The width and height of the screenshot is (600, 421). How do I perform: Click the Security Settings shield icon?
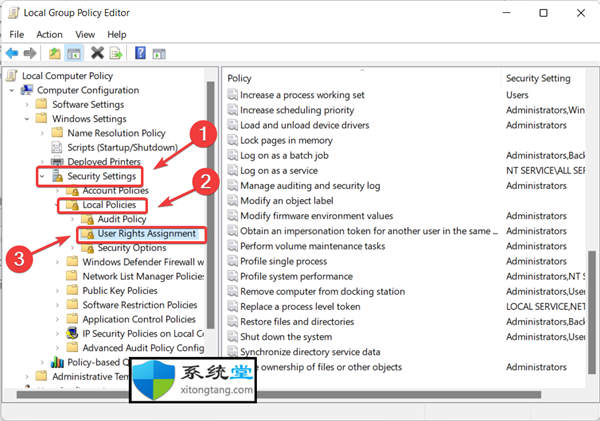pos(58,176)
